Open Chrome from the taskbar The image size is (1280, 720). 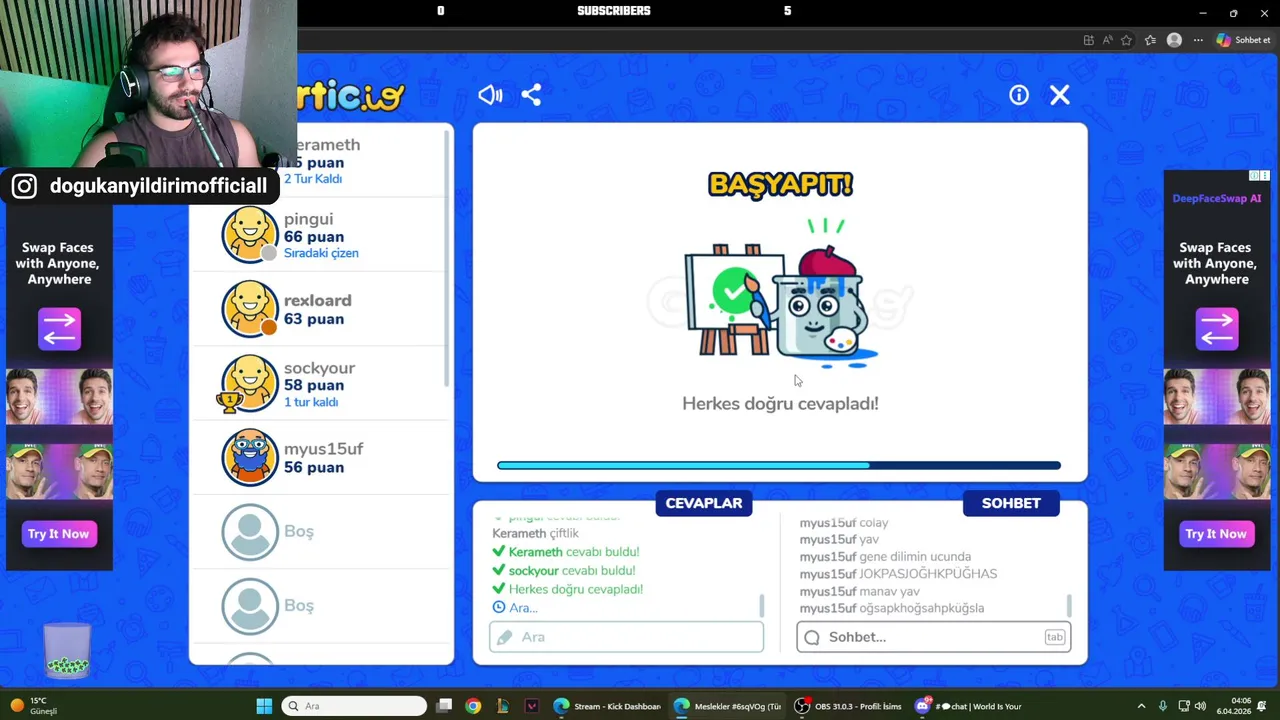coord(473,706)
